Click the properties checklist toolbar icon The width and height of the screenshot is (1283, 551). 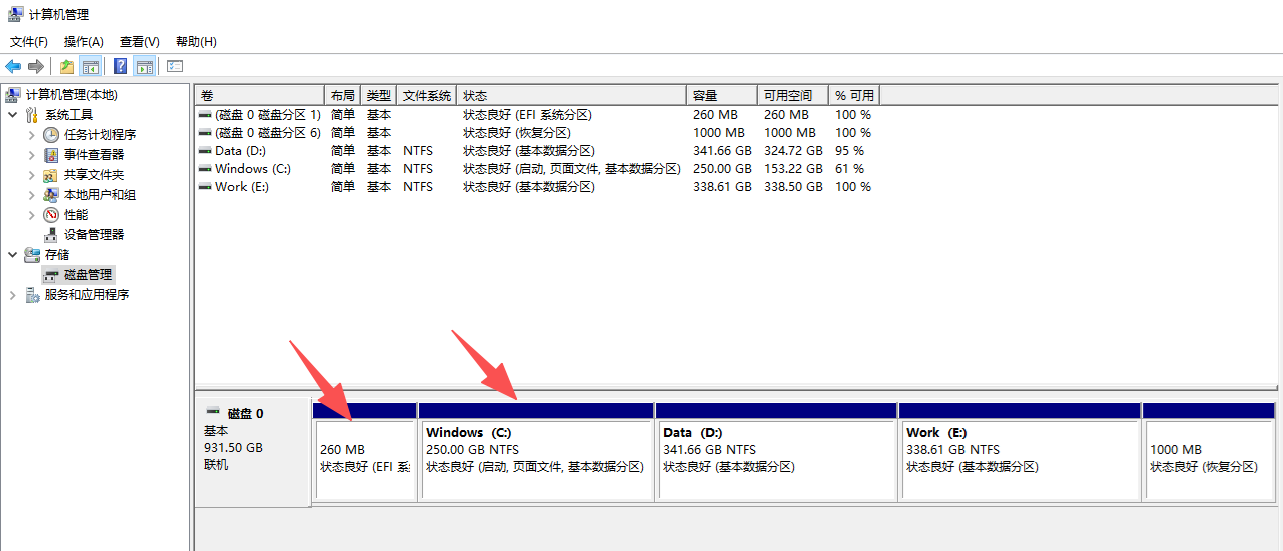click(175, 67)
